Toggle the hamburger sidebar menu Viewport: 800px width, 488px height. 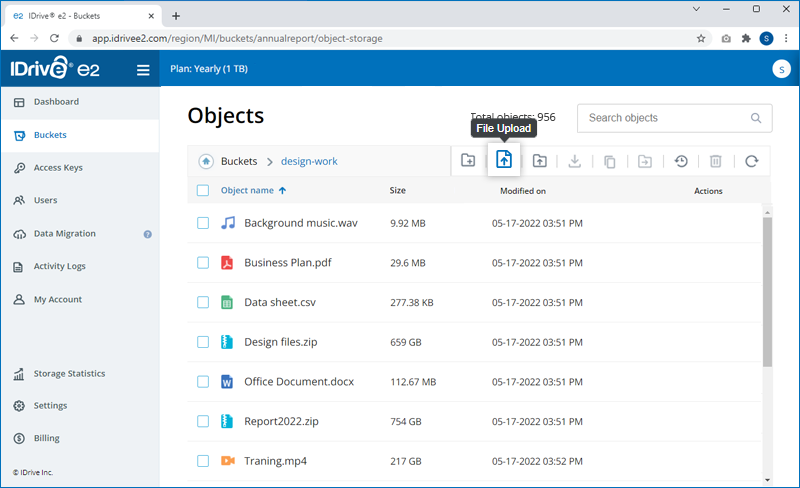click(143, 70)
